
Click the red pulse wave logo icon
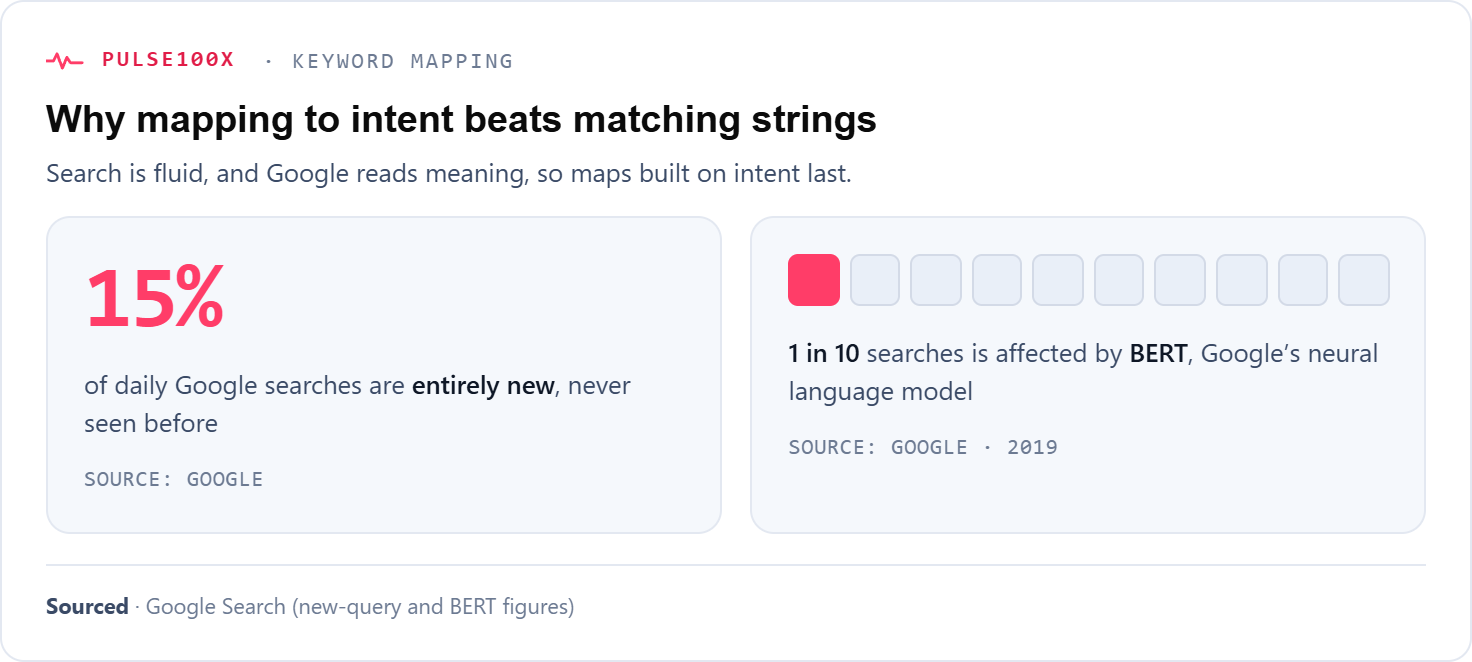coord(64,61)
